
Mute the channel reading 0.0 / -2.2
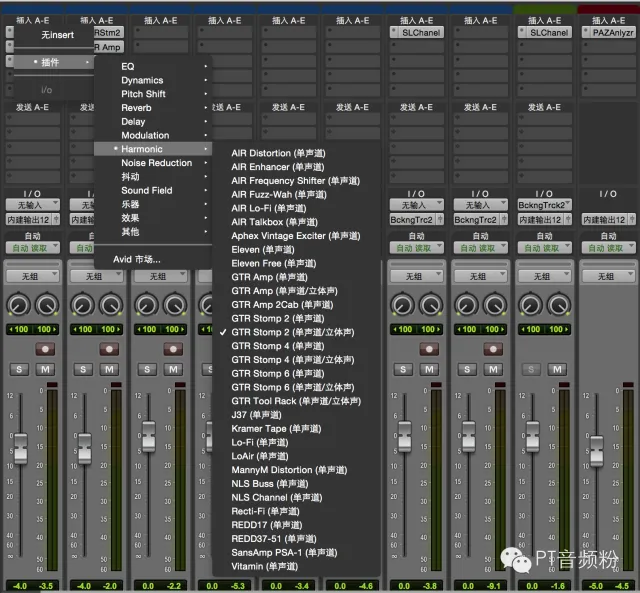173,370
